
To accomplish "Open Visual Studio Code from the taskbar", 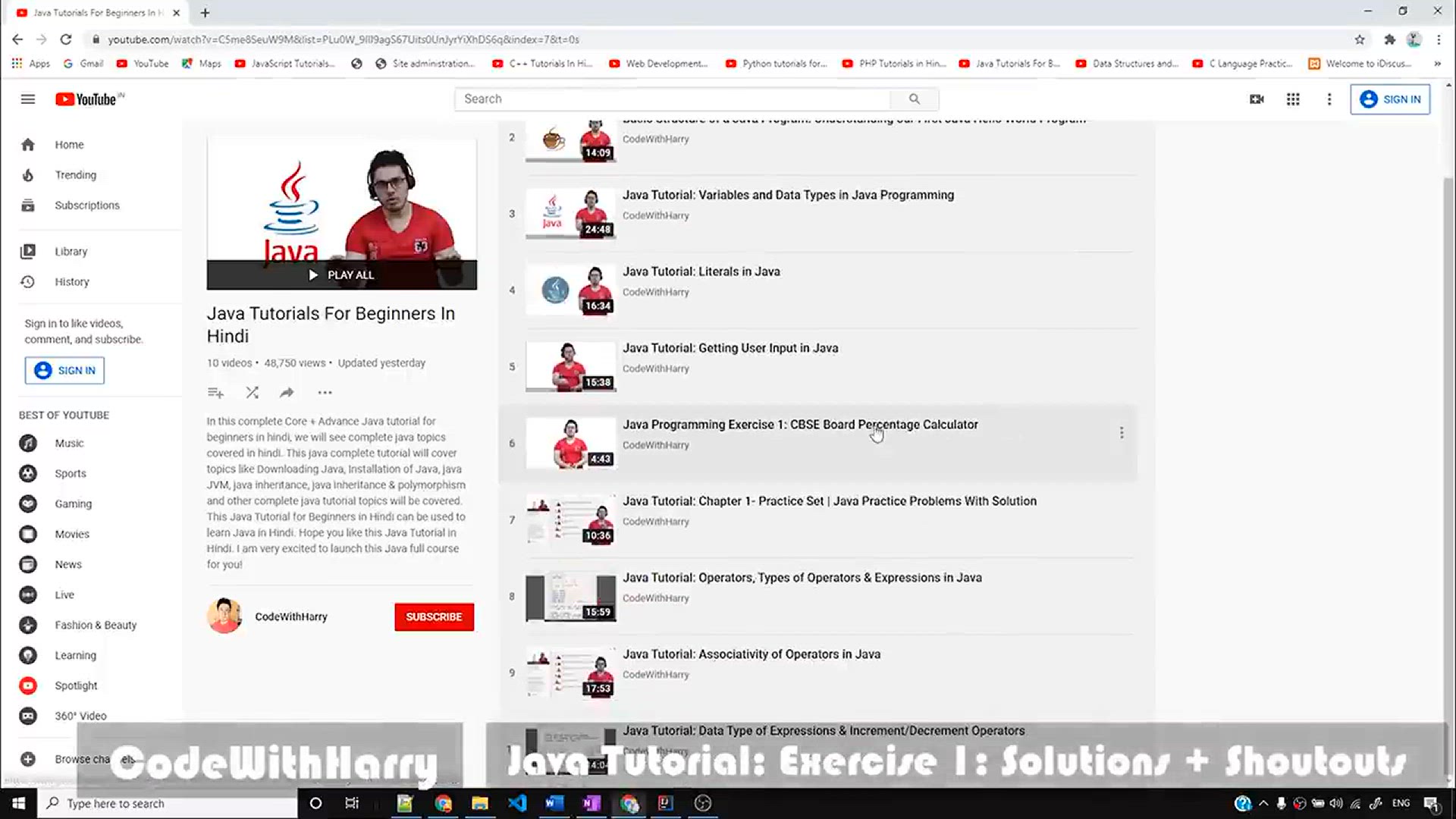I will (x=517, y=803).
